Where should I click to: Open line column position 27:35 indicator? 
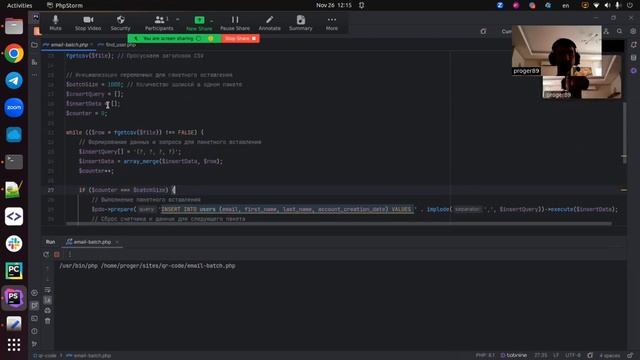541,356
